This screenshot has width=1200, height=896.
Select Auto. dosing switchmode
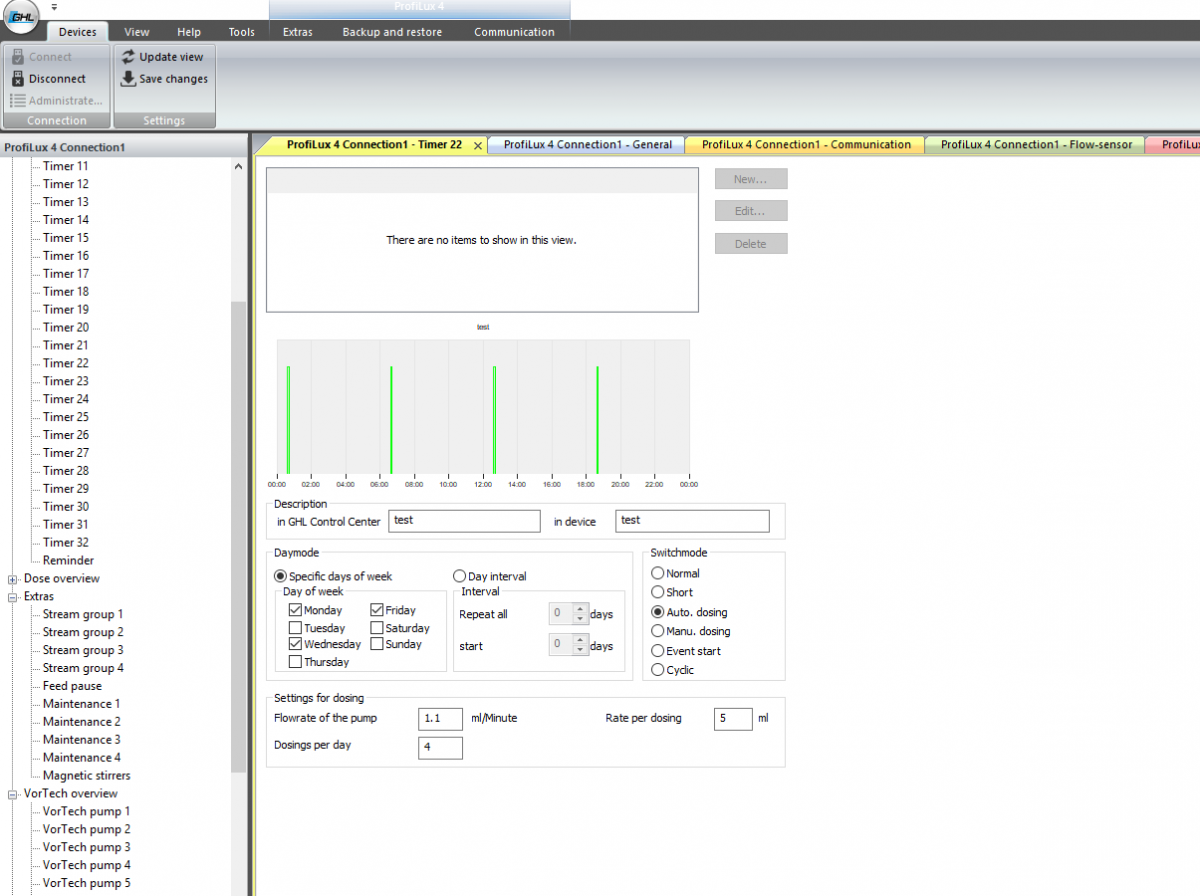(x=657, y=612)
